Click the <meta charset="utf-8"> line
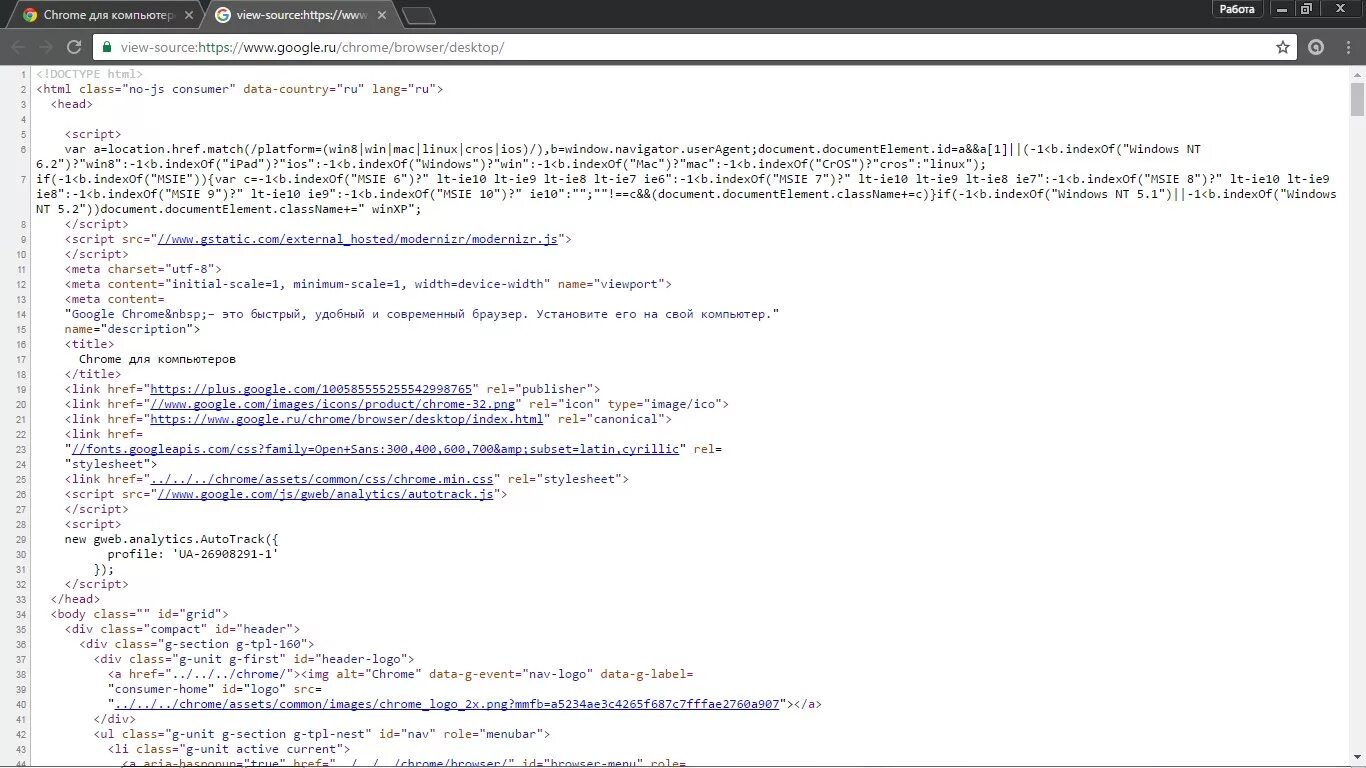 [143, 269]
